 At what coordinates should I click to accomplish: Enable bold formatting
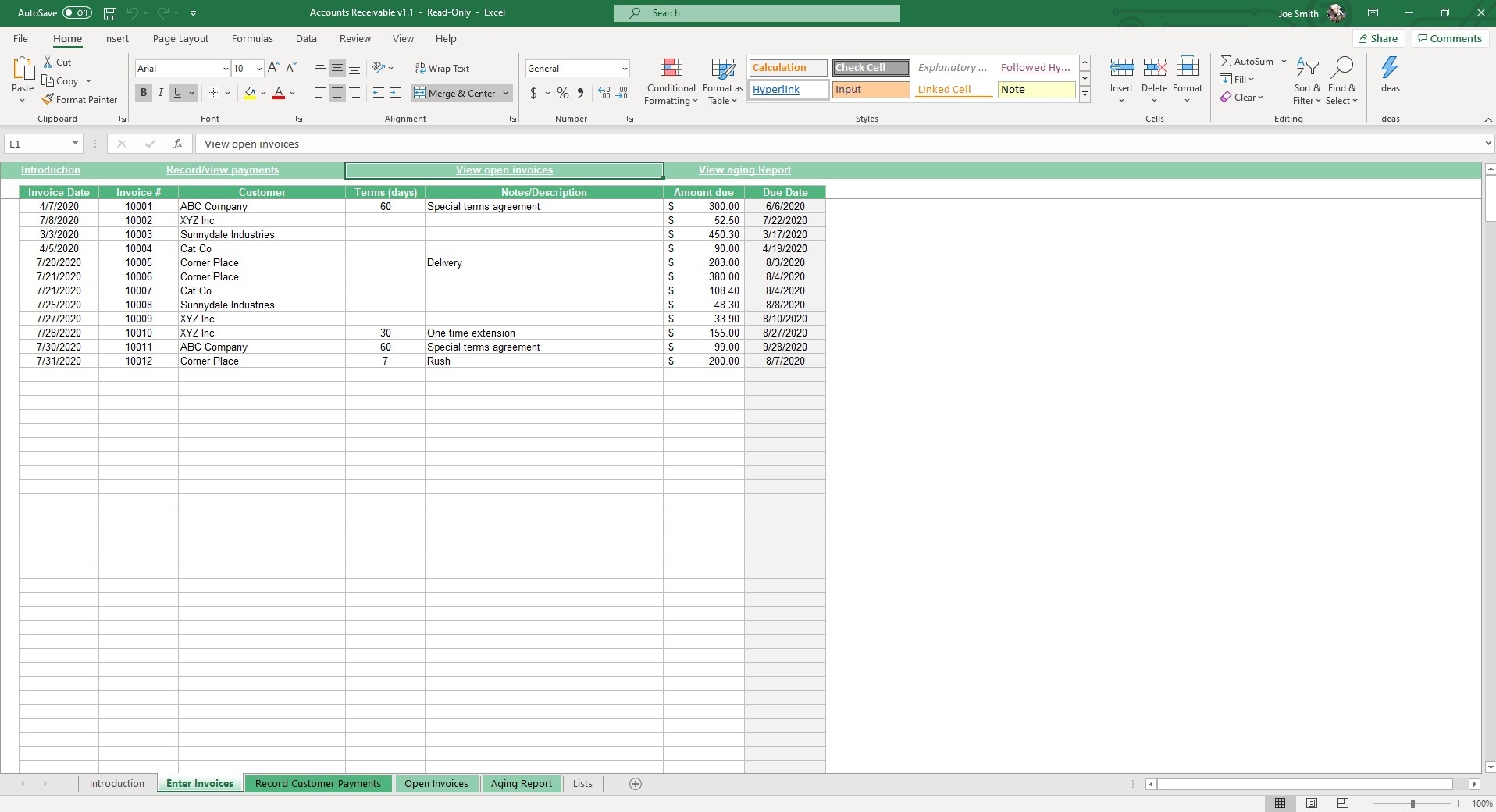click(x=143, y=93)
